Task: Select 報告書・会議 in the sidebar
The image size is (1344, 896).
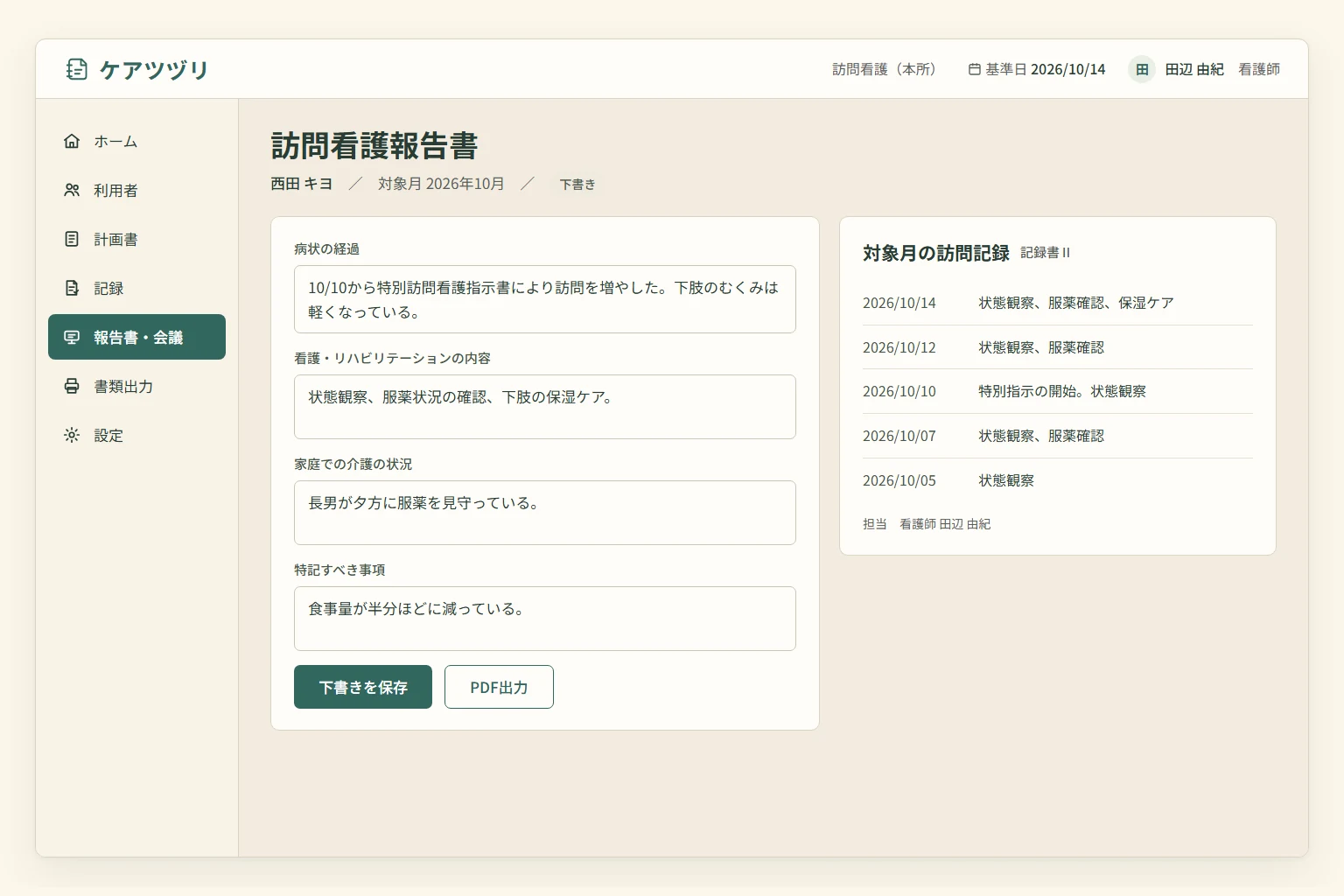Action: [136, 337]
